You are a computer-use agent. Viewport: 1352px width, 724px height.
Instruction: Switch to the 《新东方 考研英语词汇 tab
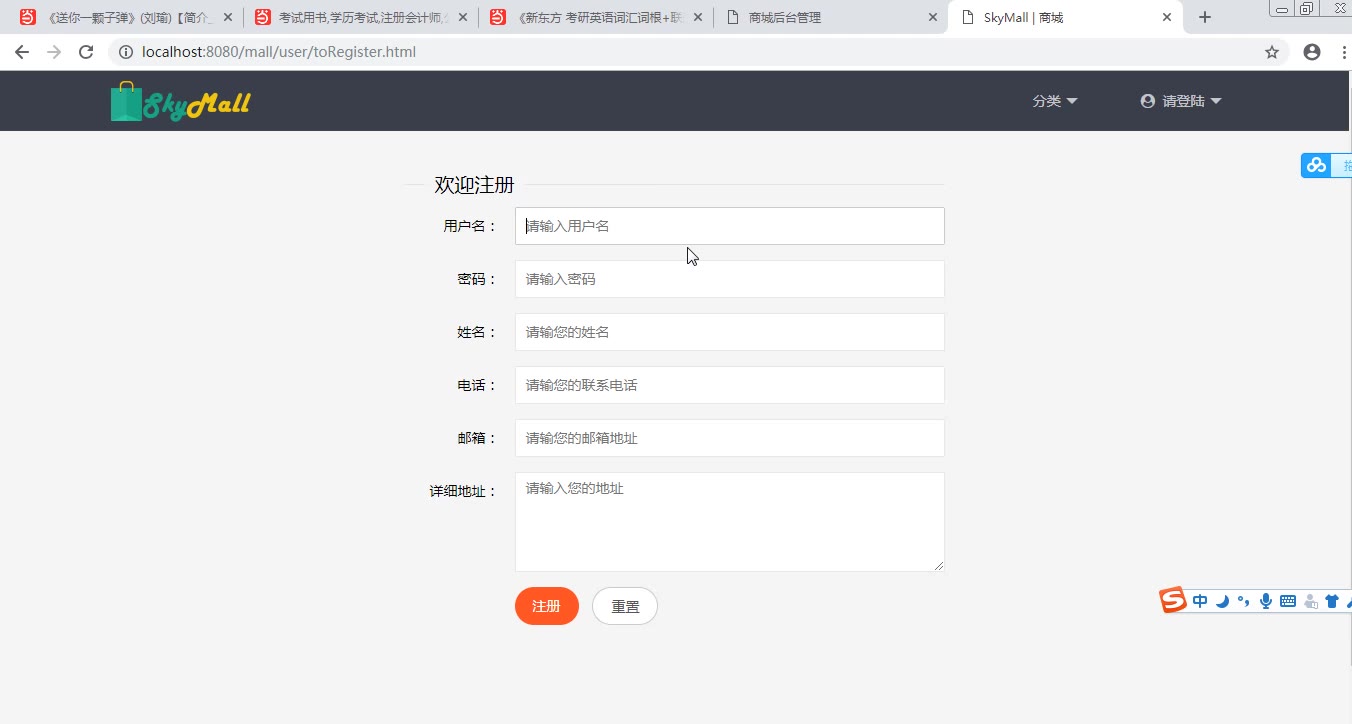(x=595, y=17)
